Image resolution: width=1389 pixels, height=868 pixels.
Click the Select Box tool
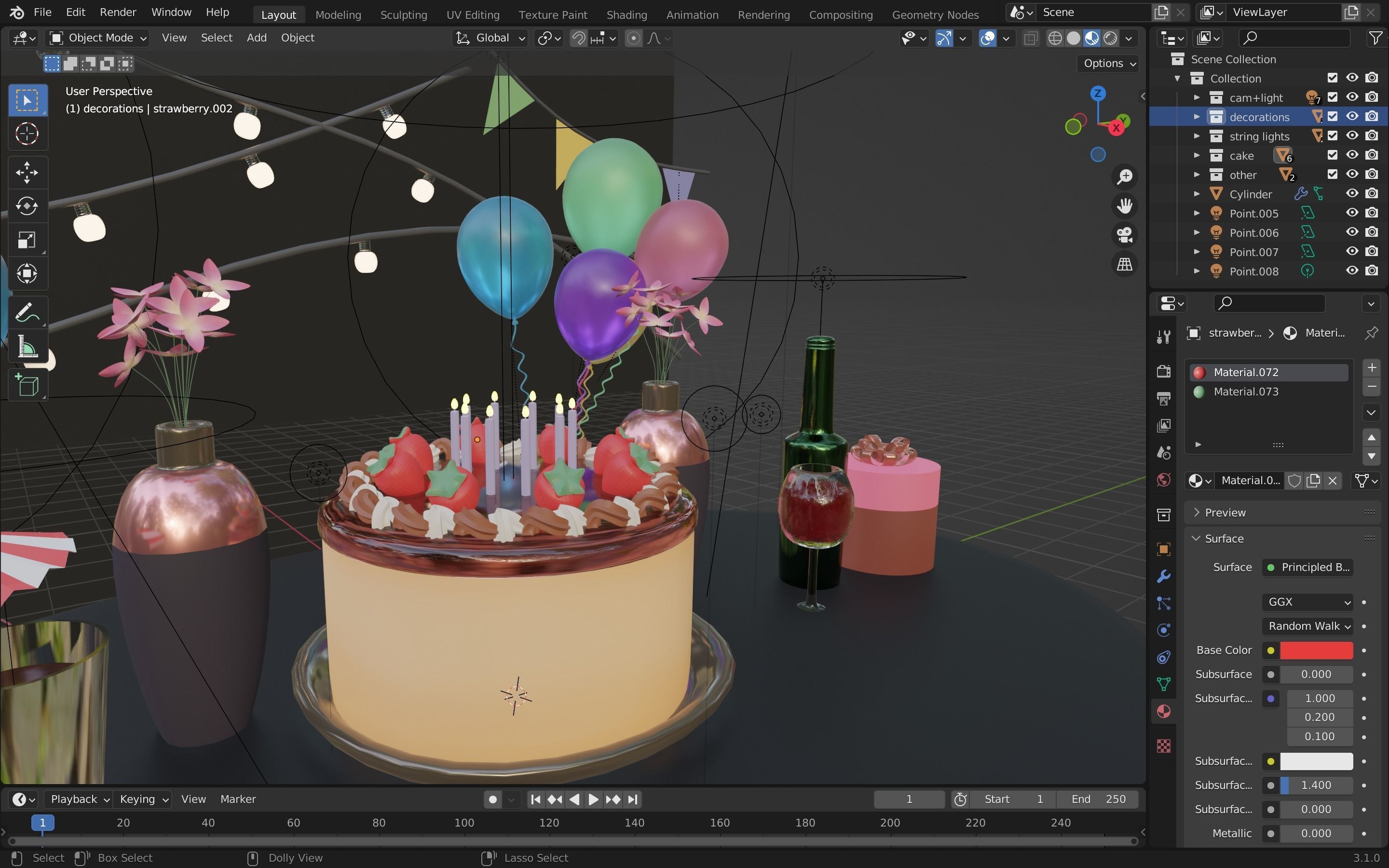27,100
